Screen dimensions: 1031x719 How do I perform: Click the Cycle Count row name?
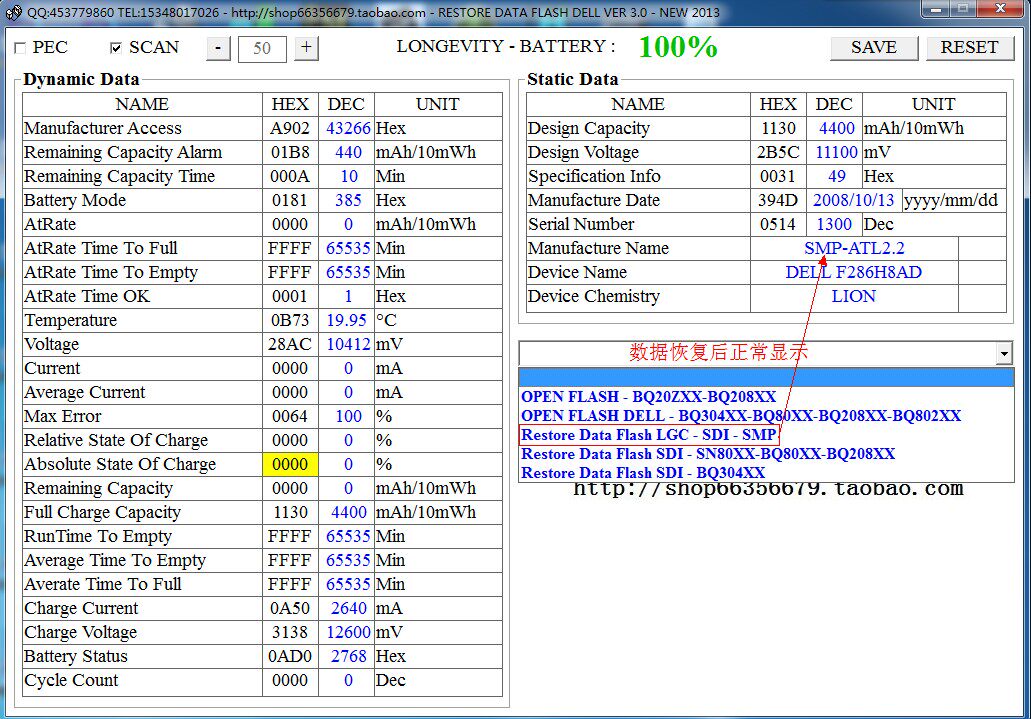[72, 680]
